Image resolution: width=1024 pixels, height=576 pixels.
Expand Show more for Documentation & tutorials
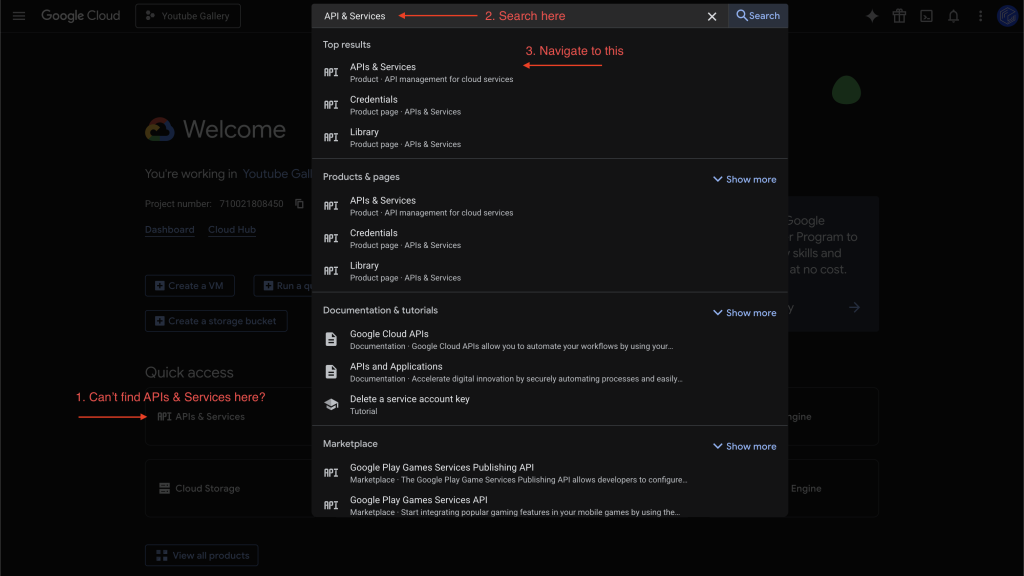(x=744, y=313)
